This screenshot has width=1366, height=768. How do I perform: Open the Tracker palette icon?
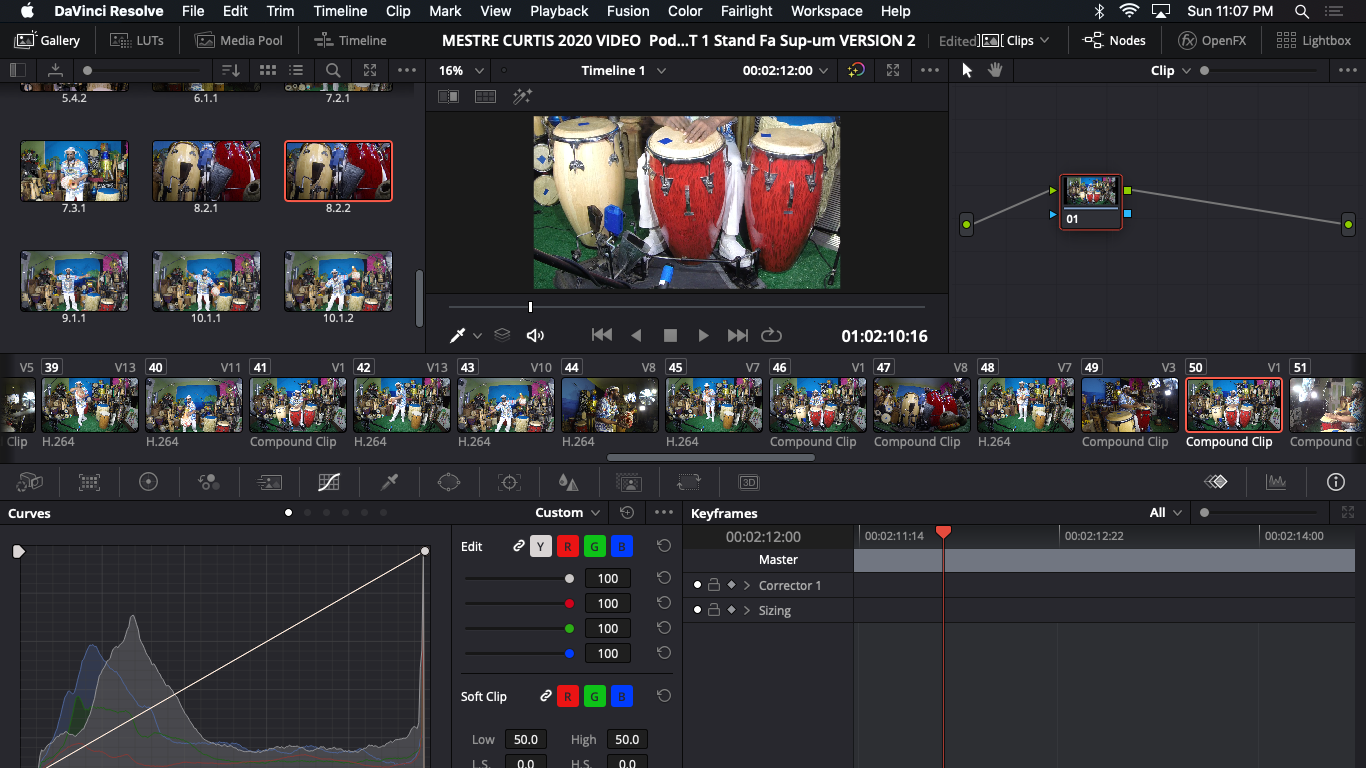point(509,482)
